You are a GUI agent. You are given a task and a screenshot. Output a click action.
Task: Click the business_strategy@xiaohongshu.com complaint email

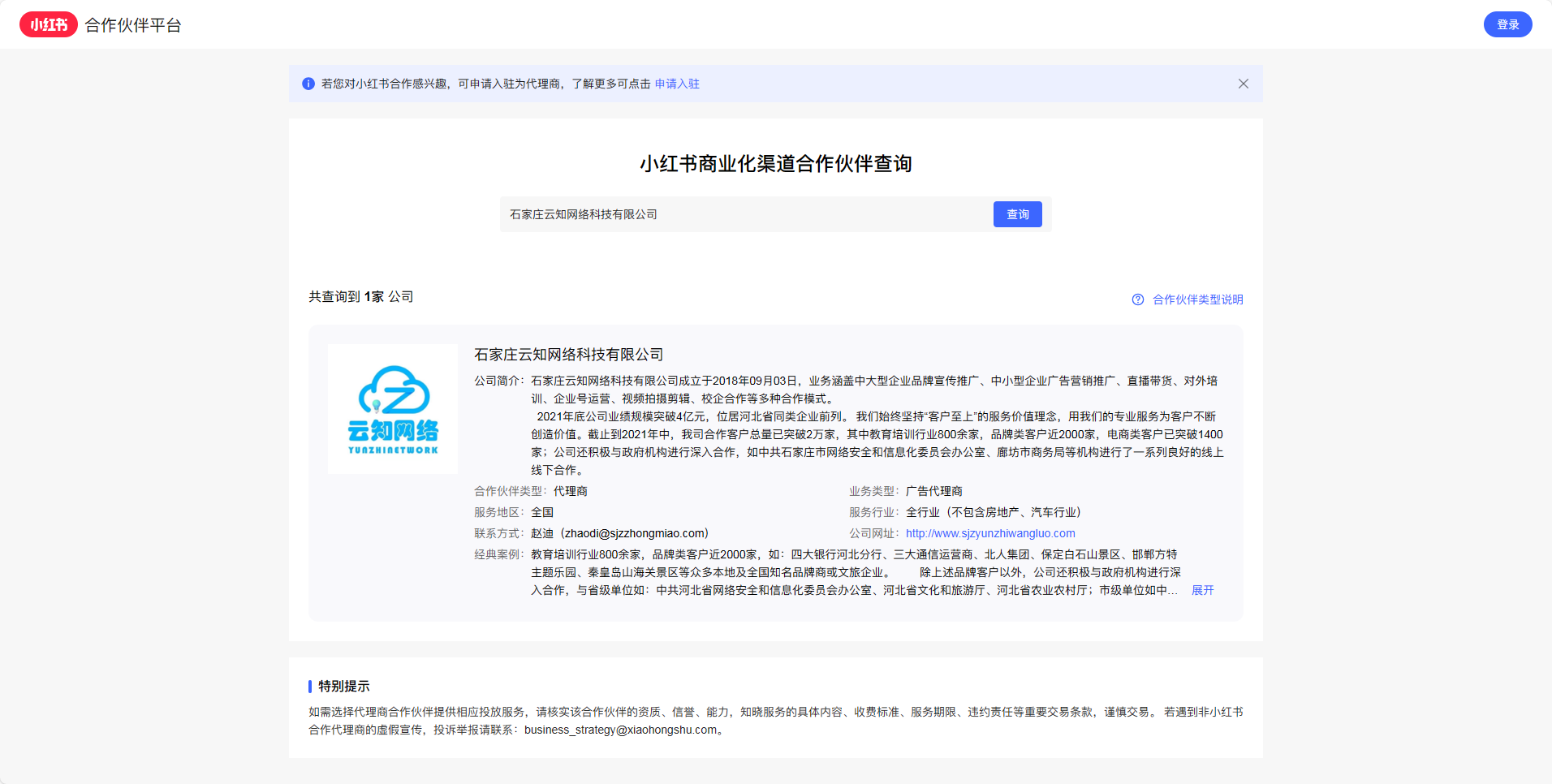[620, 730]
